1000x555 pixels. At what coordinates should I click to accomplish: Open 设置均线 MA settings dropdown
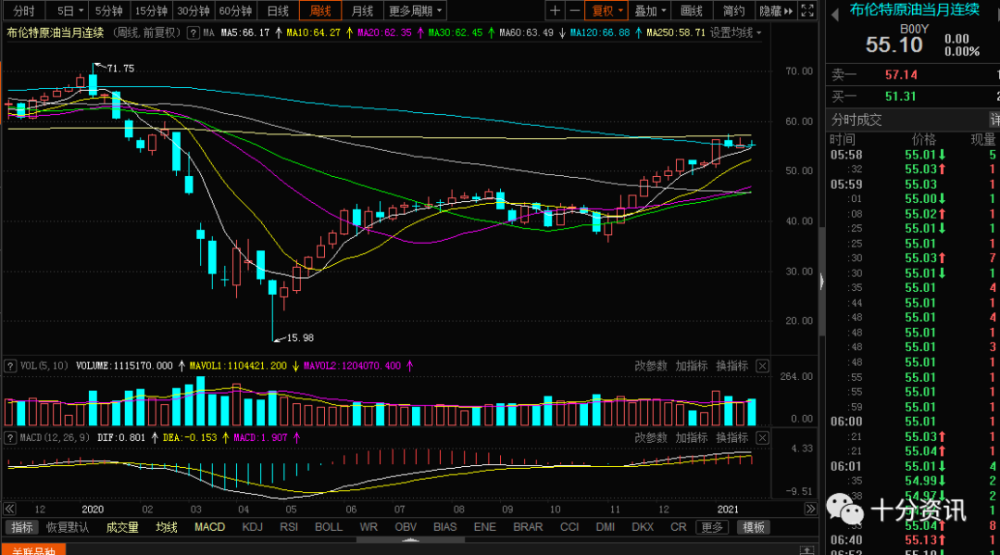tap(735, 33)
